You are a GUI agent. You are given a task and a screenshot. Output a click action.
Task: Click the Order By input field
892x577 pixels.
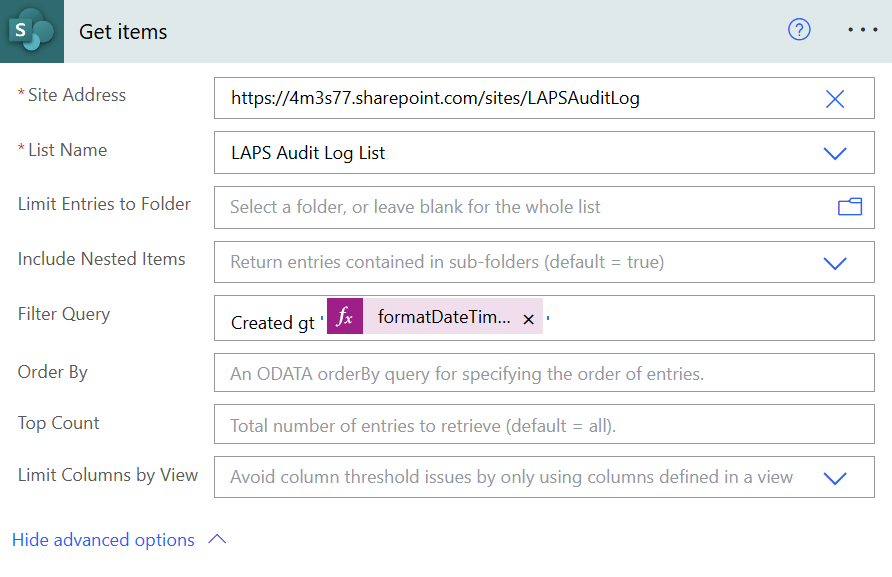(x=544, y=374)
